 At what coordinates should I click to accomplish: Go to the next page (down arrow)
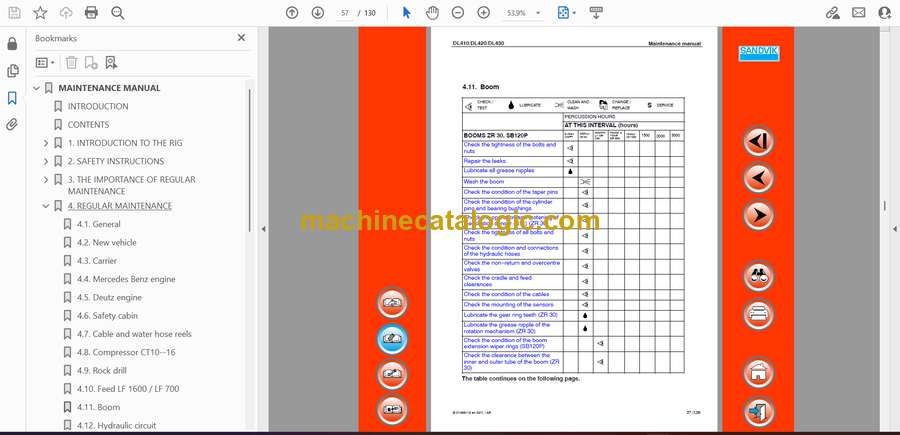(x=317, y=13)
